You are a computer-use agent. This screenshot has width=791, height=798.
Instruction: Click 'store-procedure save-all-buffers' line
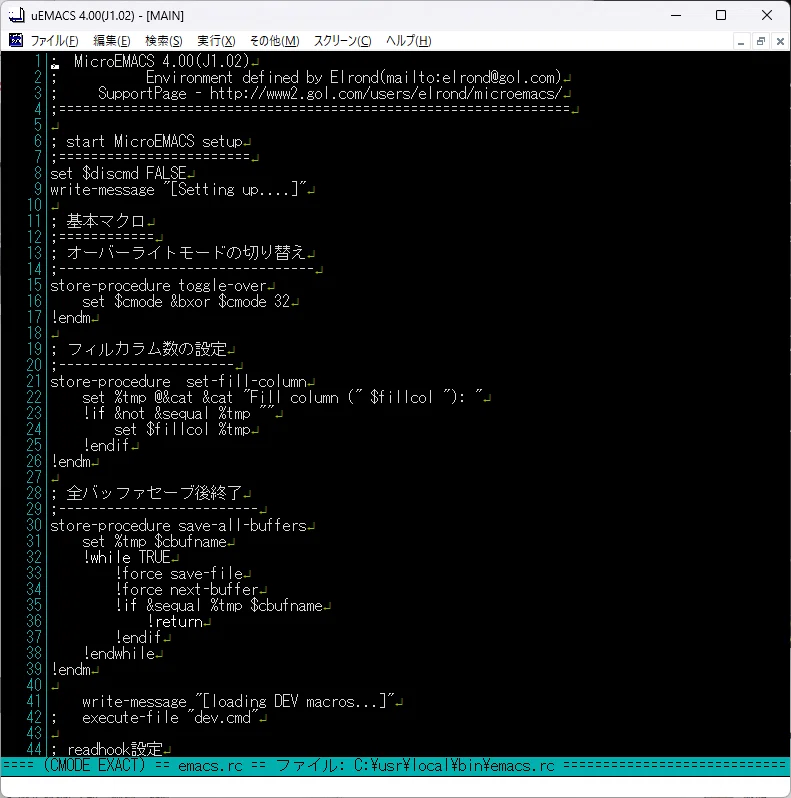coord(178,525)
